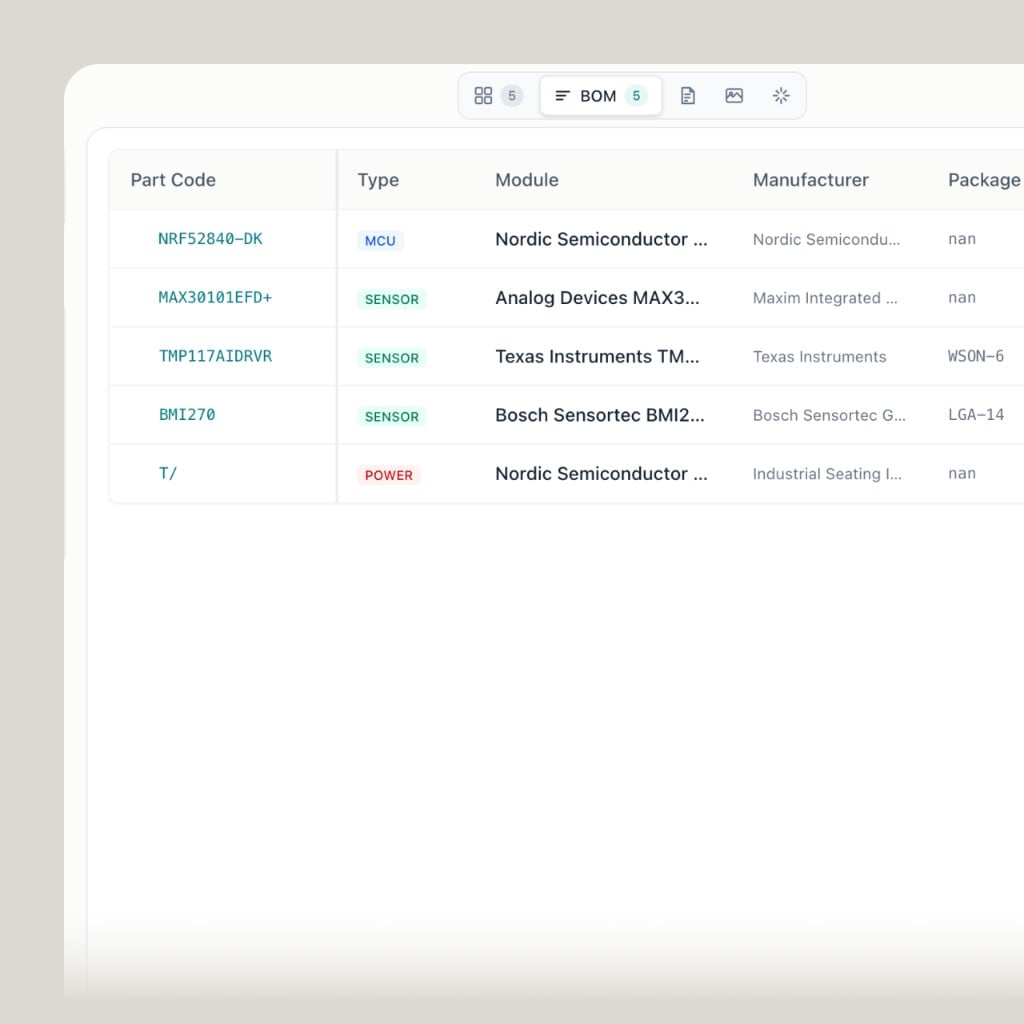Select the BOM tab
This screenshot has width=1024, height=1024.
click(x=601, y=96)
